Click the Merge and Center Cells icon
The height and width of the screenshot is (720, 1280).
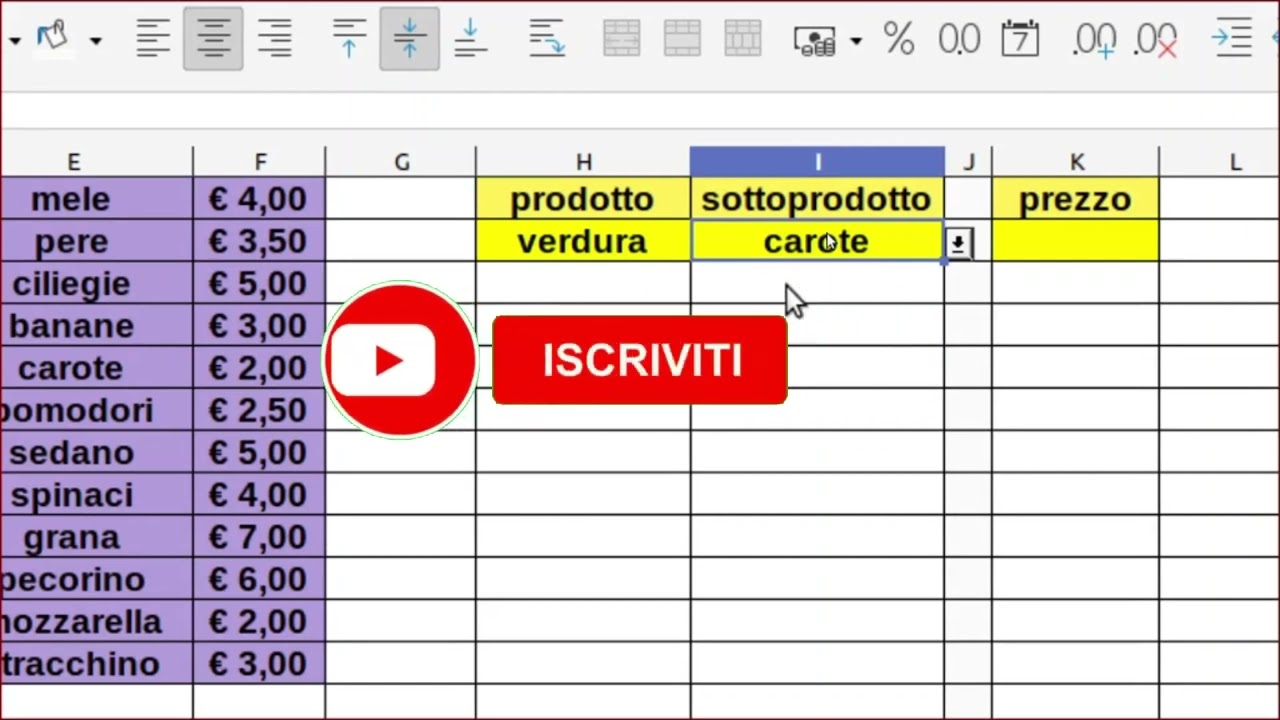tap(622, 39)
